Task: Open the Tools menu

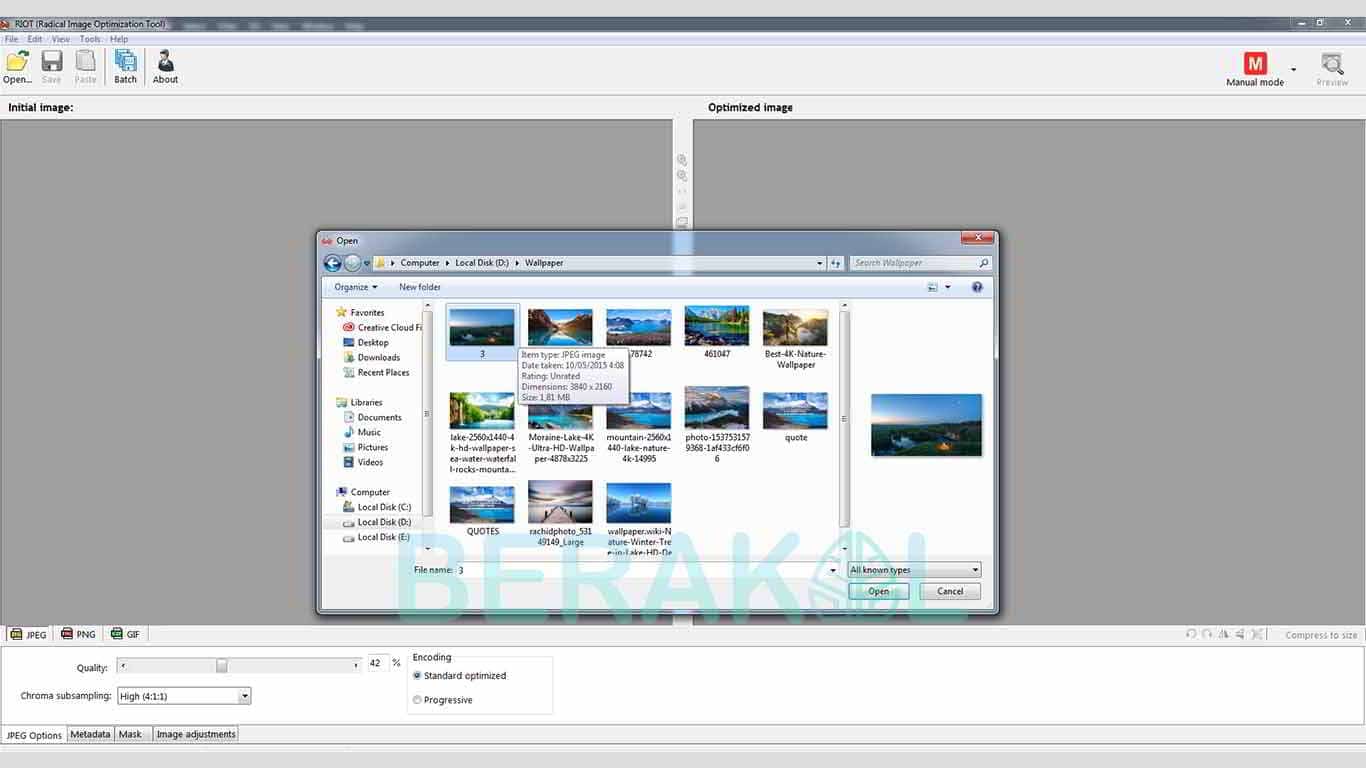Action: tap(90, 39)
